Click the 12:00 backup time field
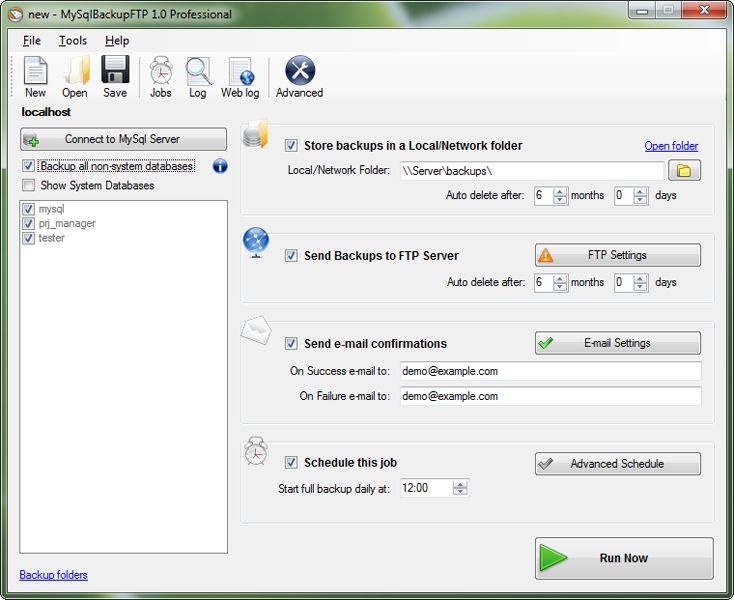Viewport: 734px width, 600px height. pos(426,488)
